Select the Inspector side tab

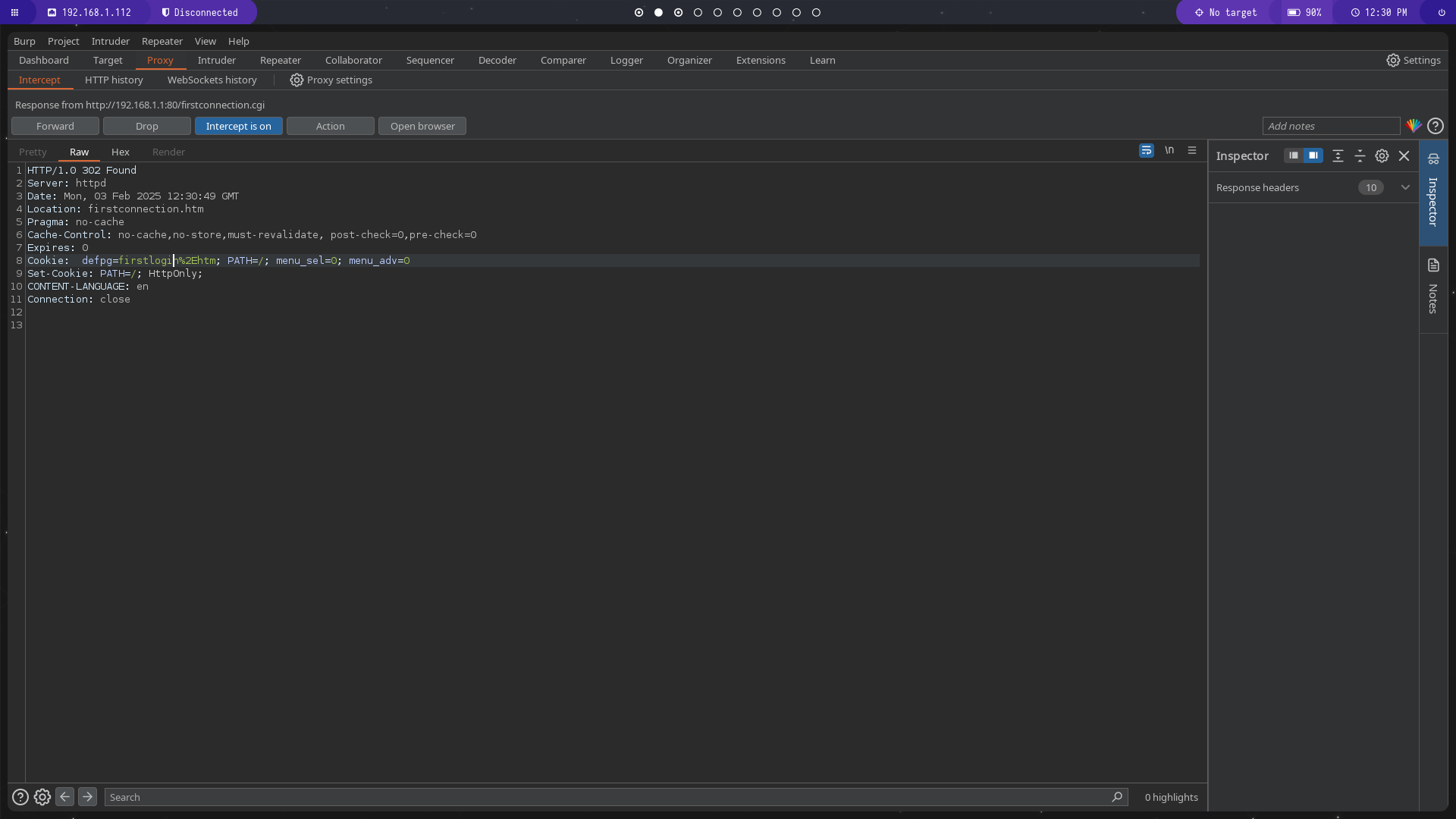tap(1433, 193)
